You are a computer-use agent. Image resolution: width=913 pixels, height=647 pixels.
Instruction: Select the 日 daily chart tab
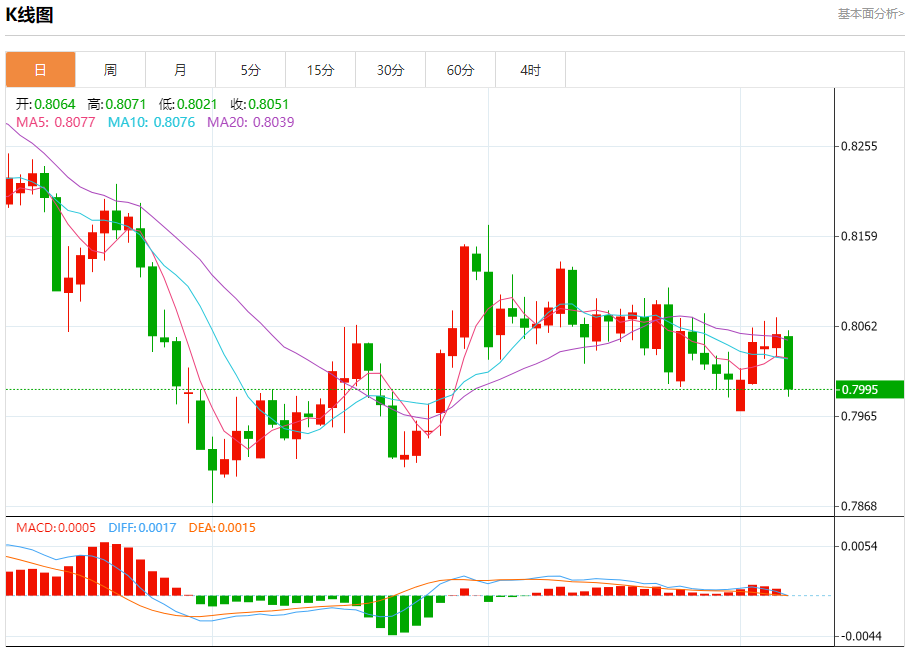click(x=40, y=70)
